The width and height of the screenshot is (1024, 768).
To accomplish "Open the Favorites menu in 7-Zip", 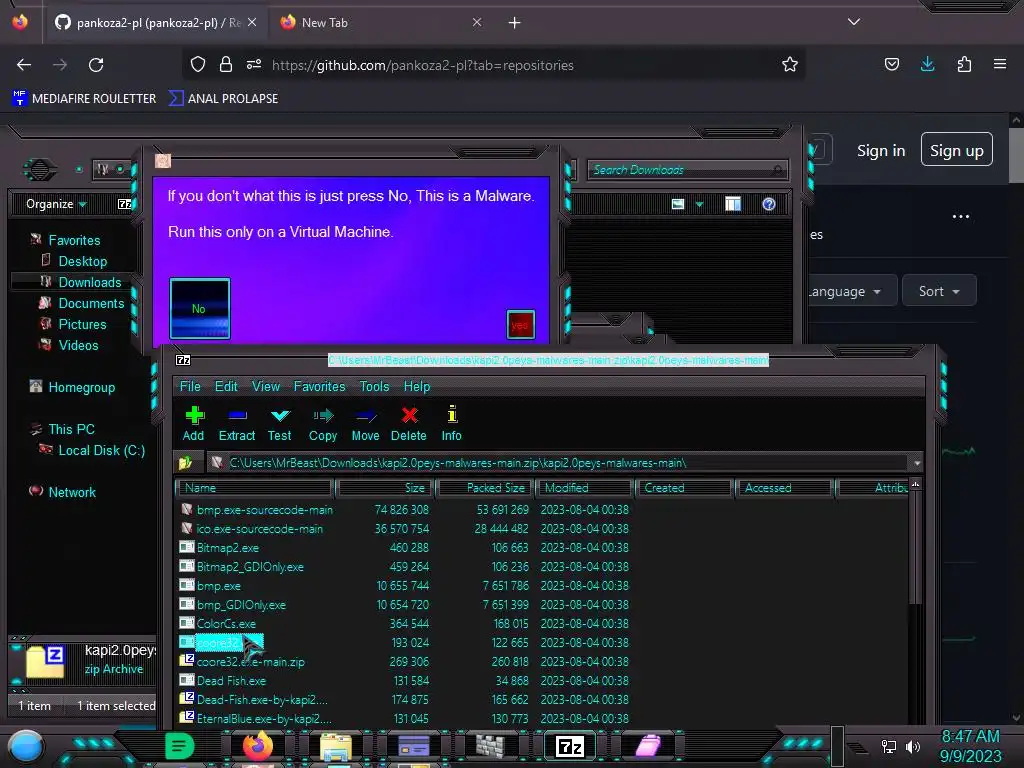I will (x=319, y=387).
